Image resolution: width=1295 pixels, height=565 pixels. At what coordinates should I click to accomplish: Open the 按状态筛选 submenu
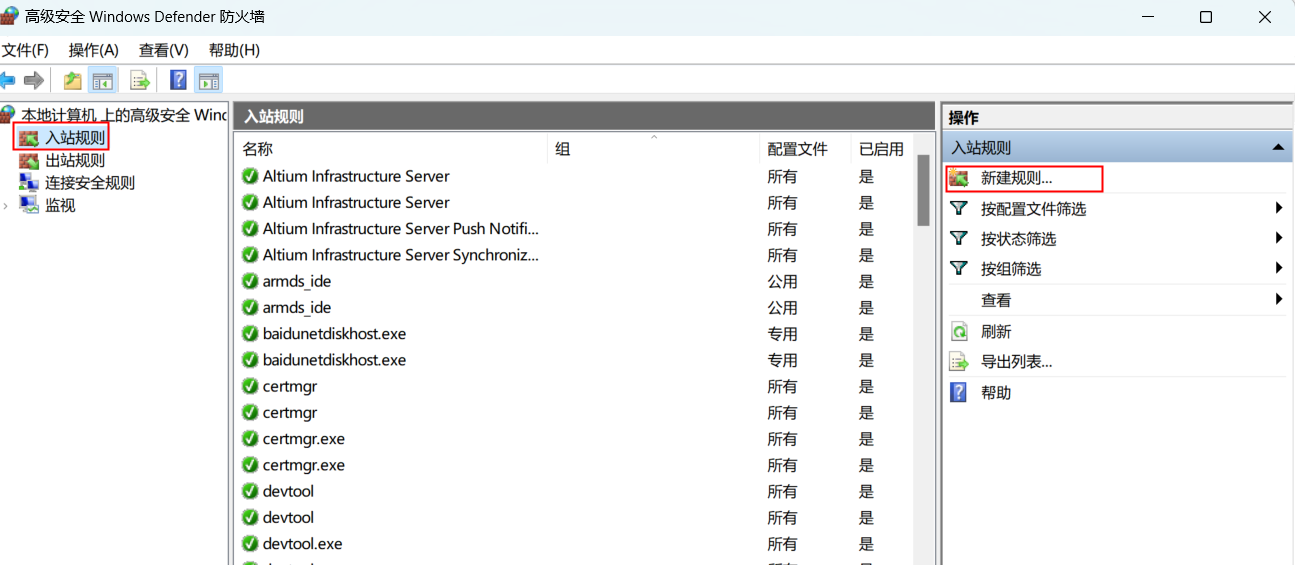point(1018,239)
